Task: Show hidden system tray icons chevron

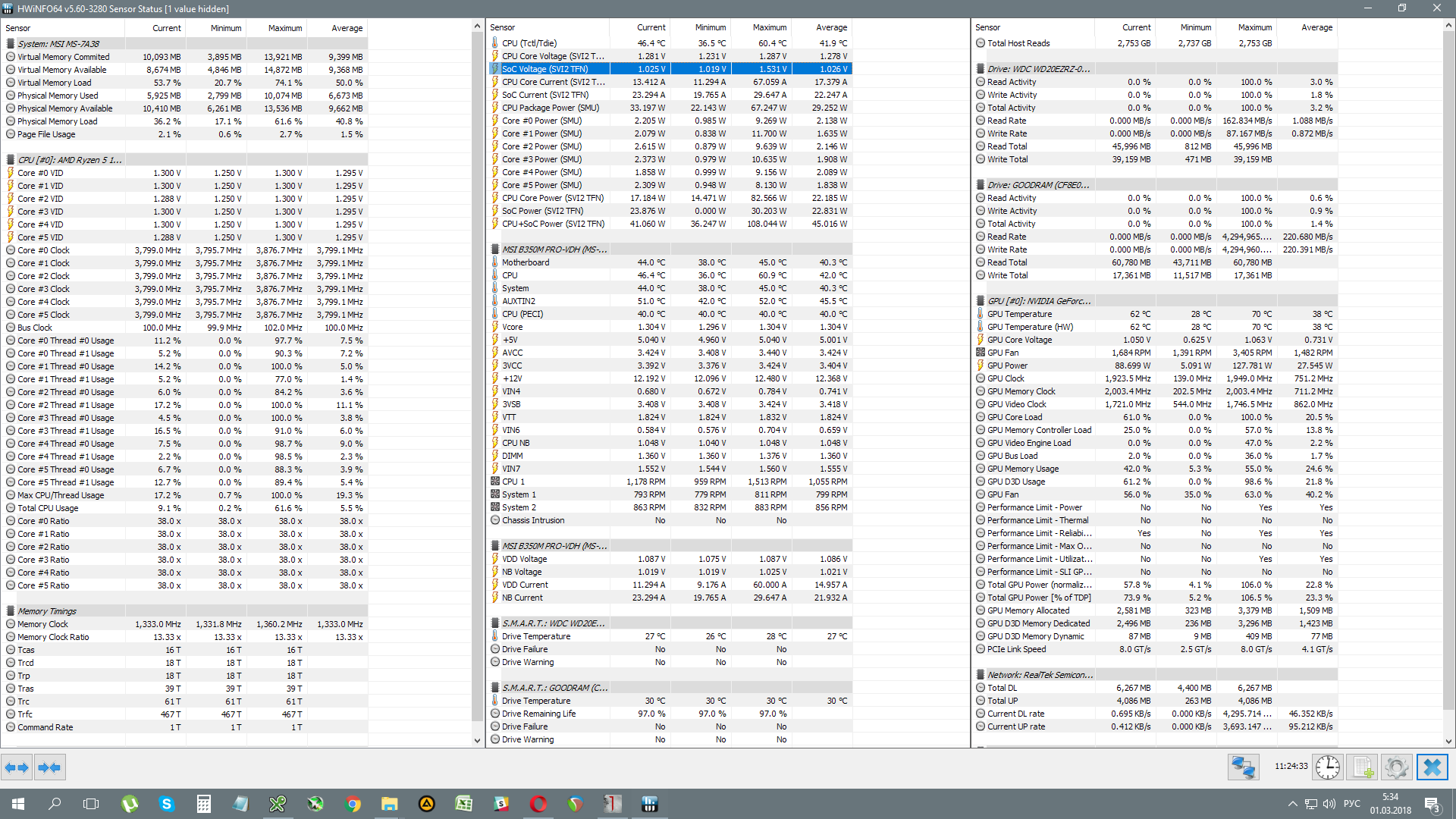Action: click(x=1292, y=804)
